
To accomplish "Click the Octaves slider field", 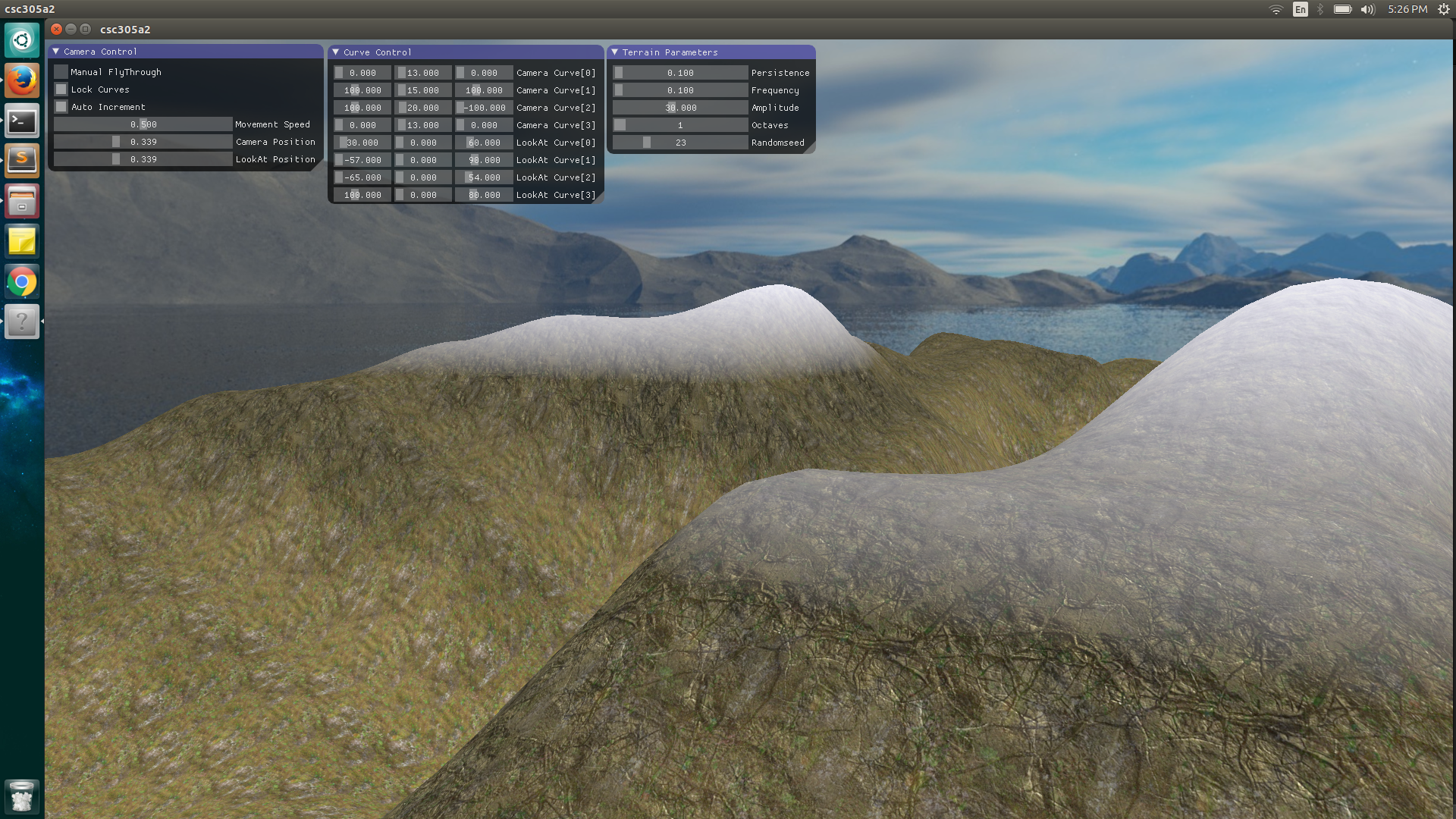I will coord(680,125).
